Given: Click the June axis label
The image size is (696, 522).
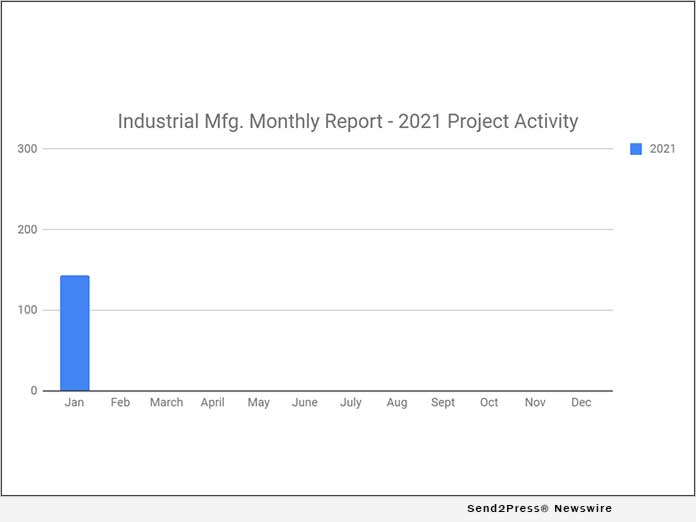Looking at the screenshot, I should point(305,402).
